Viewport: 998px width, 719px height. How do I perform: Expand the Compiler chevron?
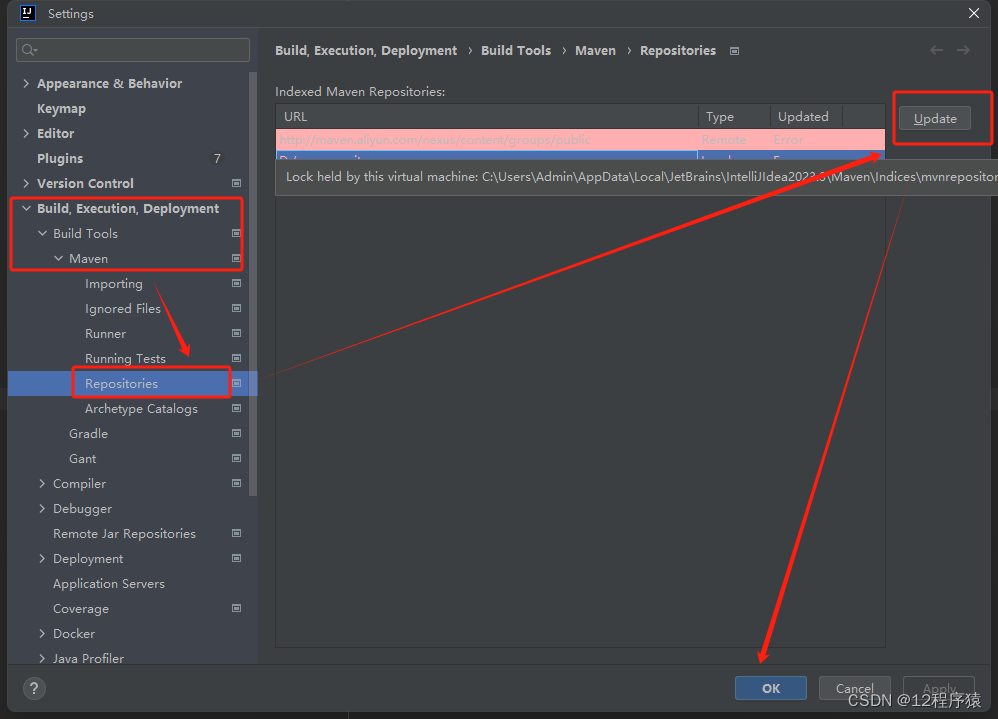pos(42,484)
